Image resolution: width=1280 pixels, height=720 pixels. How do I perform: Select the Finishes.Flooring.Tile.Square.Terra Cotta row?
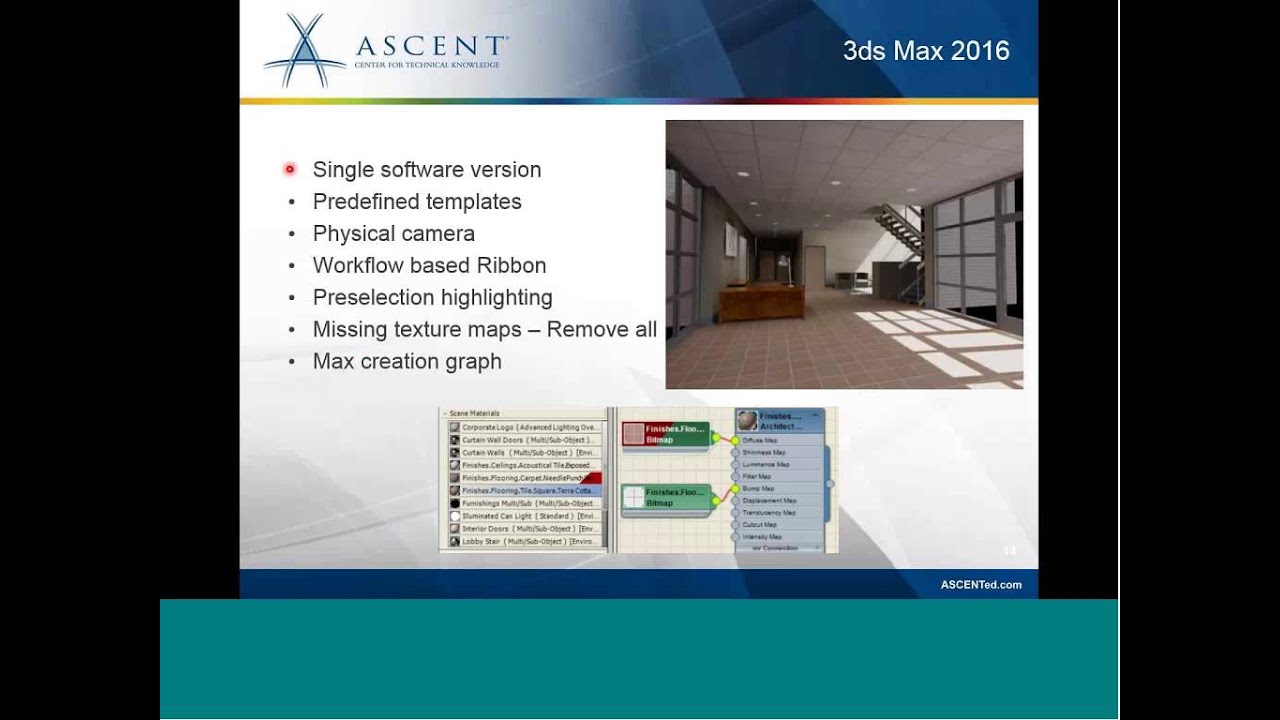[x=525, y=490]
